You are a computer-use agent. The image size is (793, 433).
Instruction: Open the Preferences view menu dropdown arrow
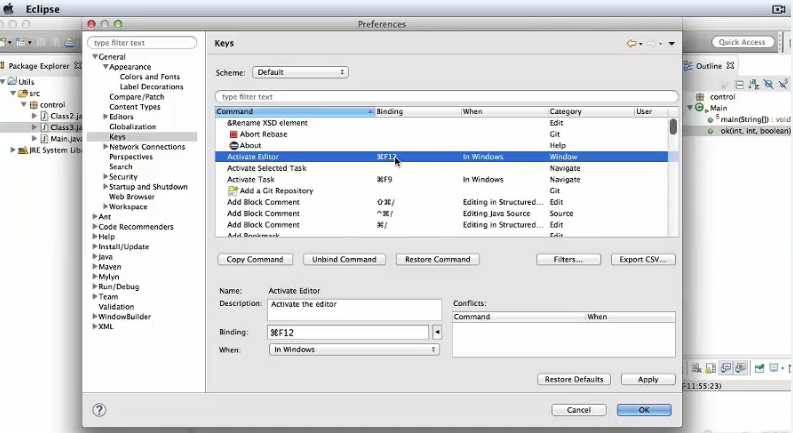pos(672,44)
